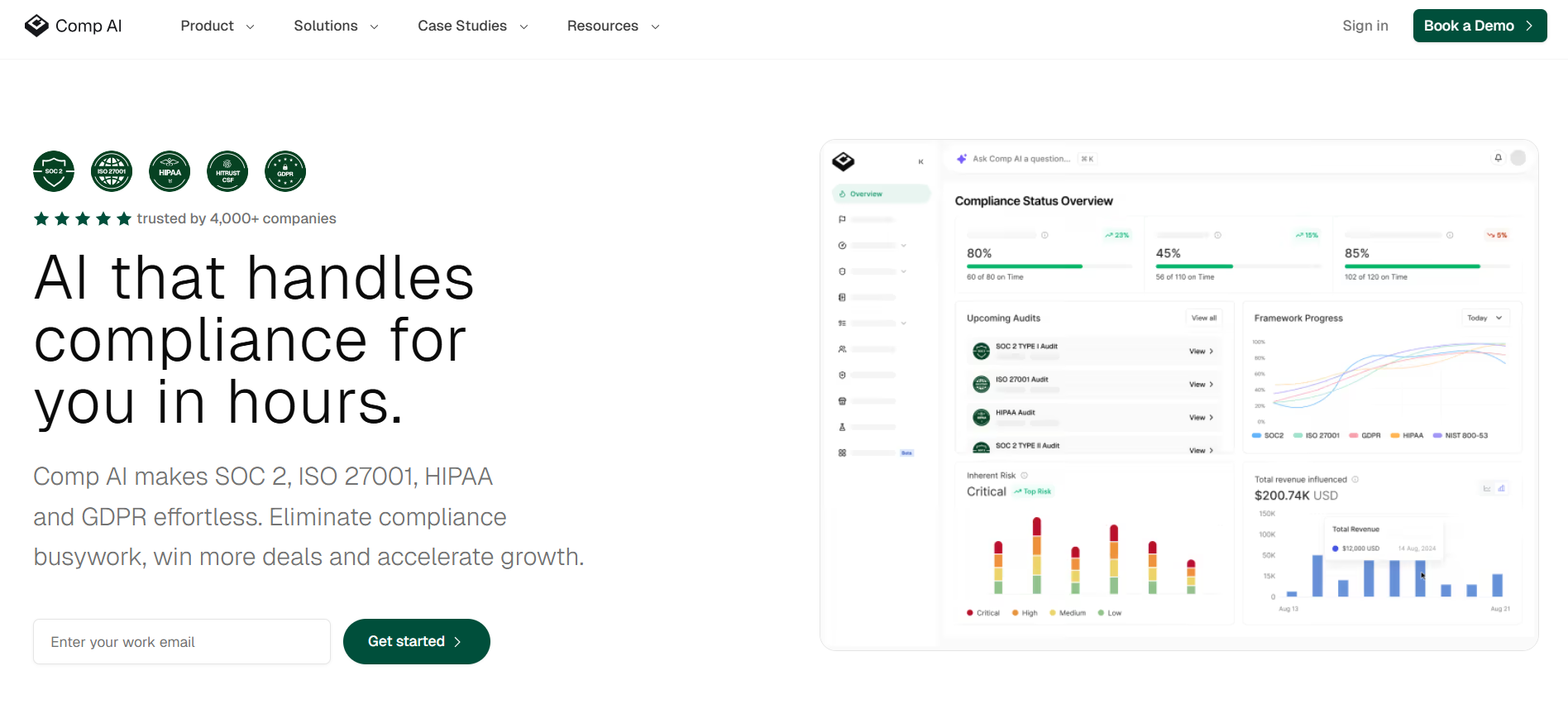Click View for HIPAA Audit
The width and height of the screenshot is (1568, 709).
[1202, 418]
